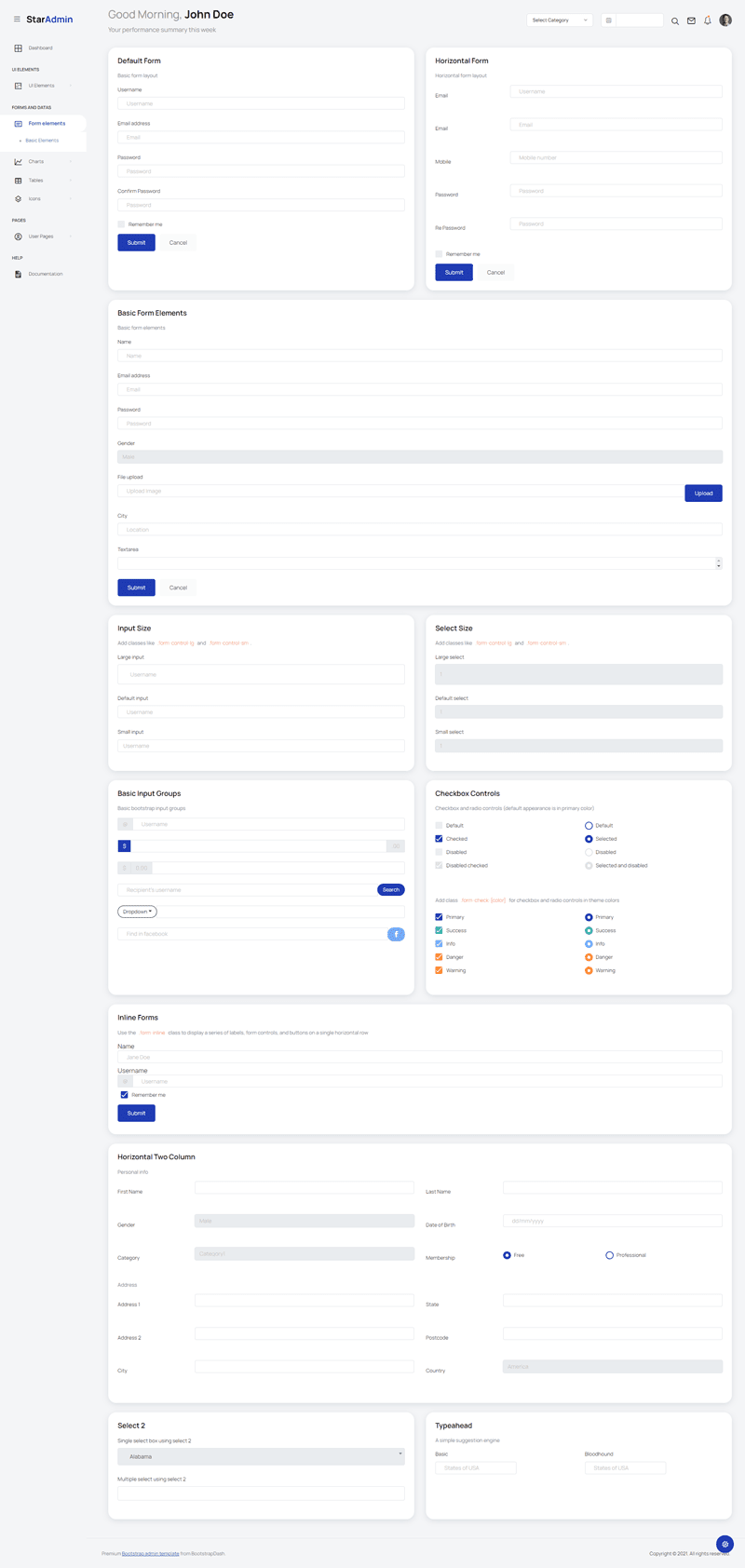Open the Alabama select2 dropdown
Screen dimensions: 745x1568
tap(261, 1456)
